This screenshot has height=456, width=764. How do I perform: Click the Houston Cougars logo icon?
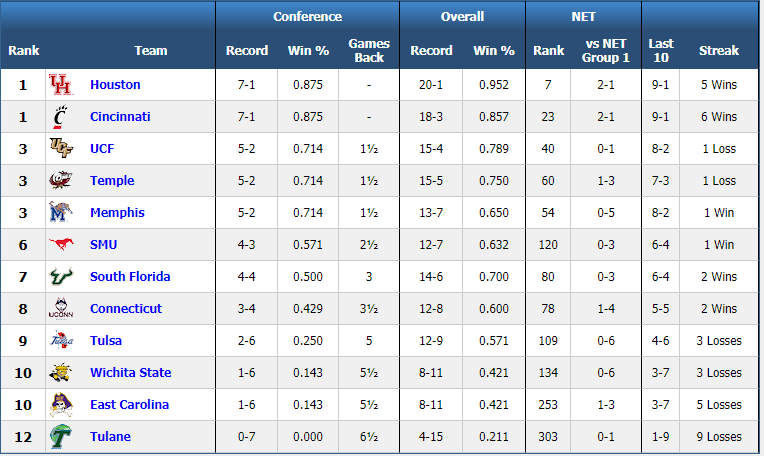tap(61, 85)
